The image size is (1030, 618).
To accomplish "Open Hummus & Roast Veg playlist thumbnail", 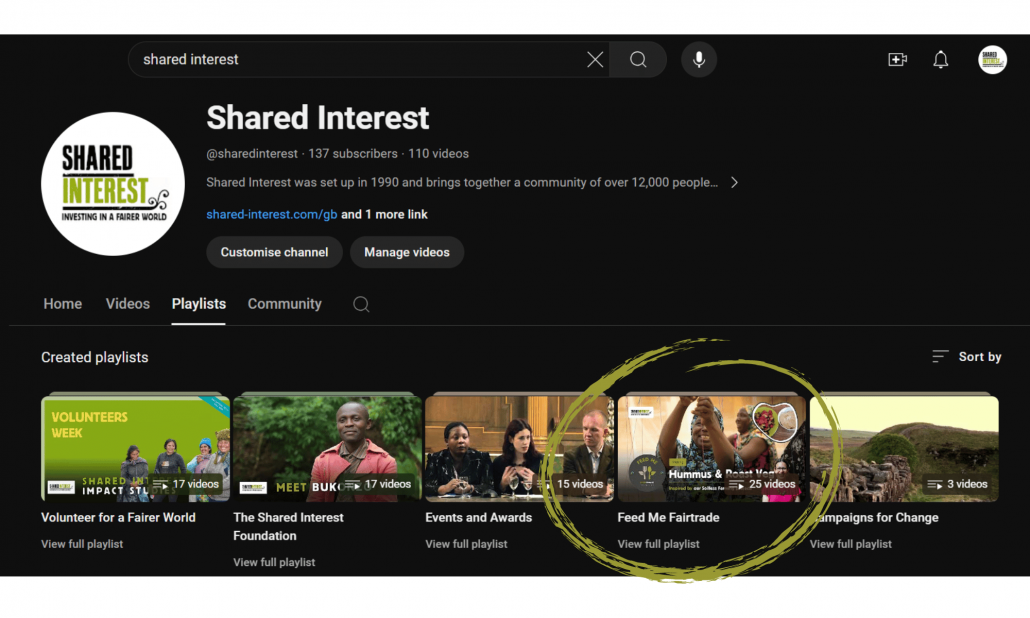I will tap(711, 449).
